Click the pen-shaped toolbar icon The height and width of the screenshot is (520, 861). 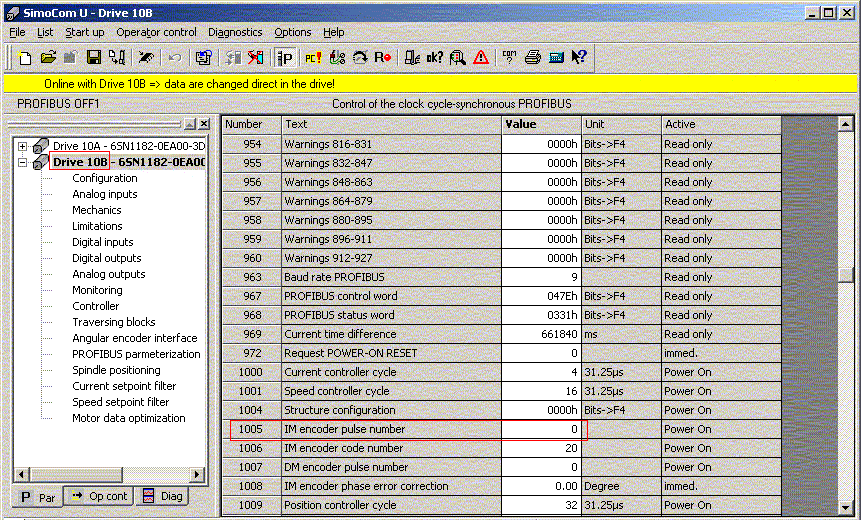(x=146, y=57)
